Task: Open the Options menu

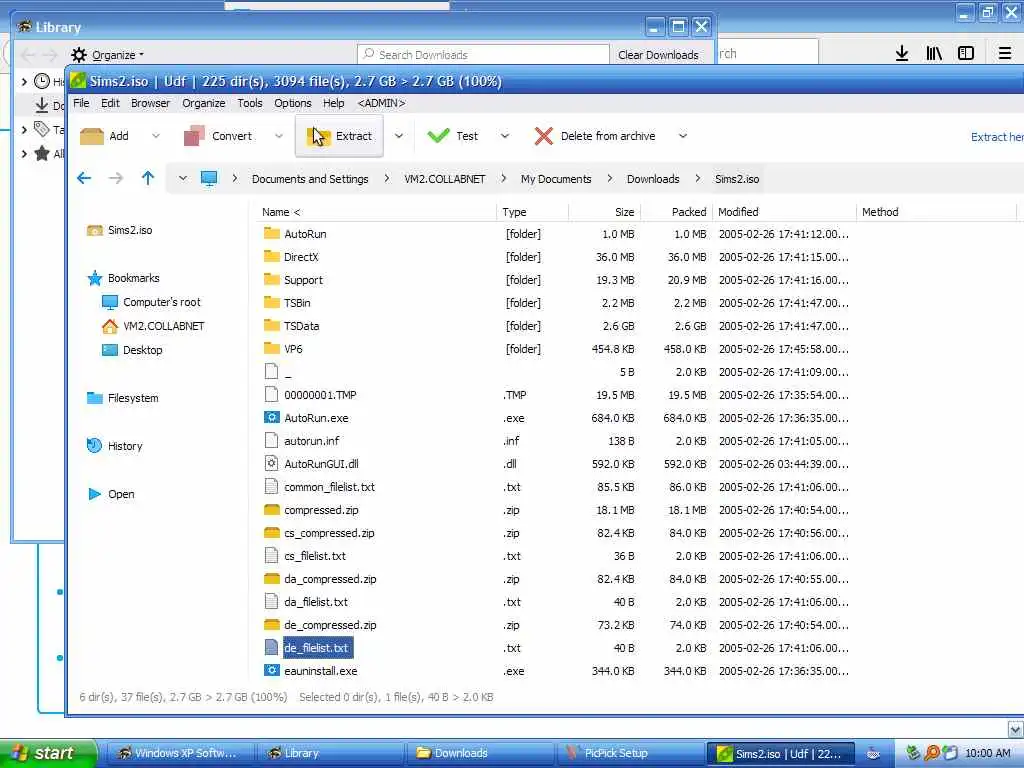Action: 293,103
